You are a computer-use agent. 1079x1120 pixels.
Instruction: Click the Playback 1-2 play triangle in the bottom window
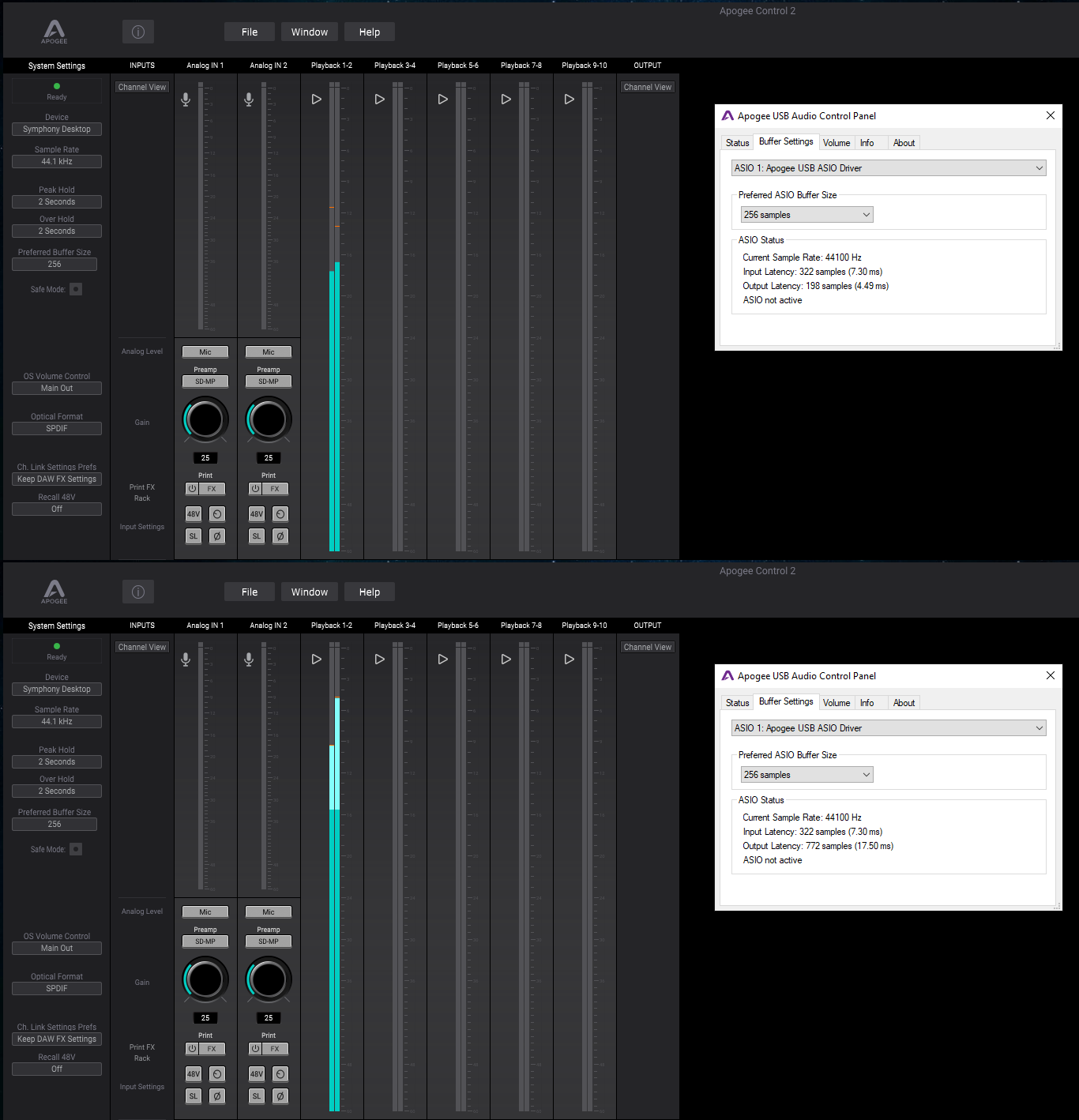coord(317,660)
